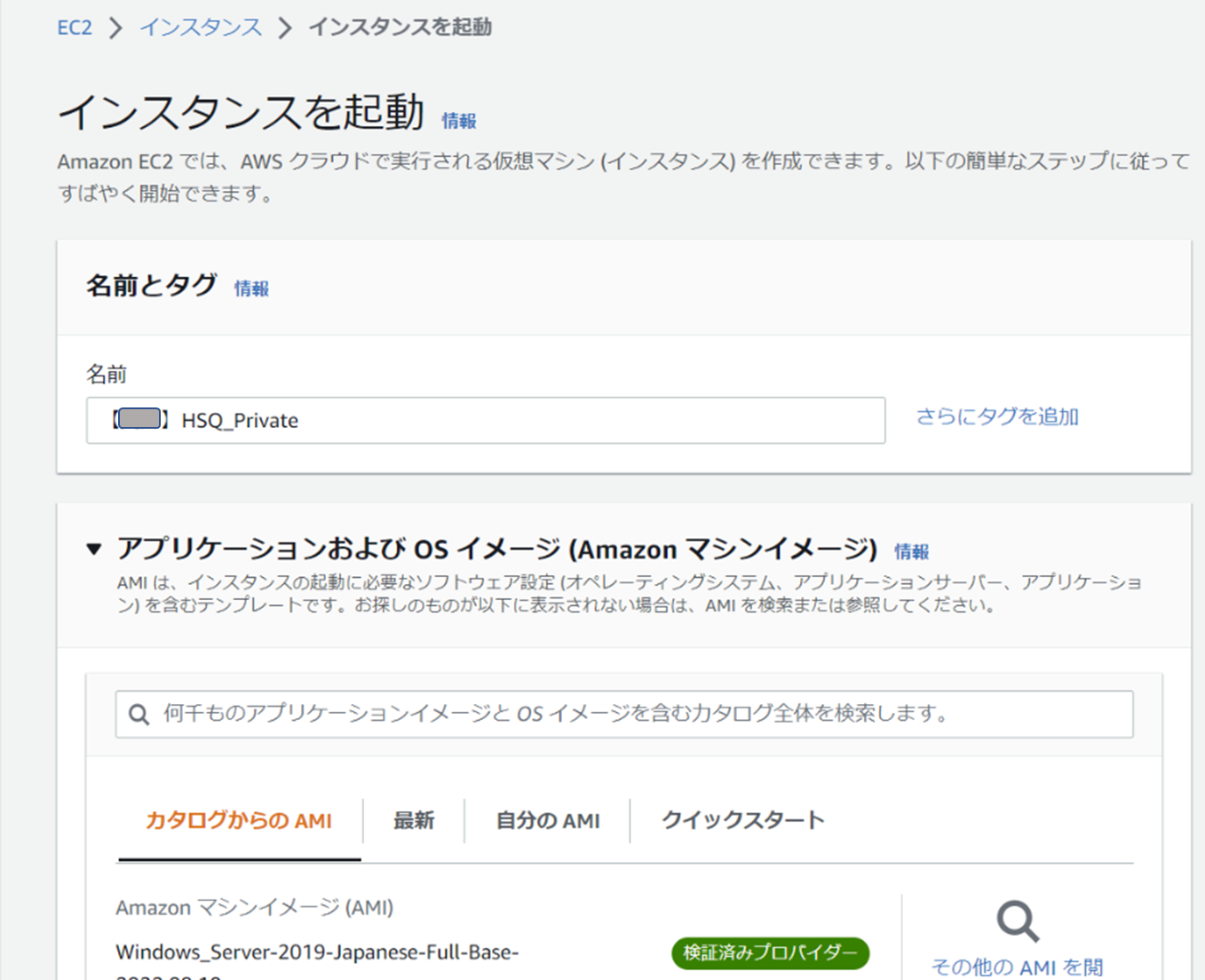Open the EC2 breadcrumb link
Screen dimensions: 1205x980
coord(75,28)
